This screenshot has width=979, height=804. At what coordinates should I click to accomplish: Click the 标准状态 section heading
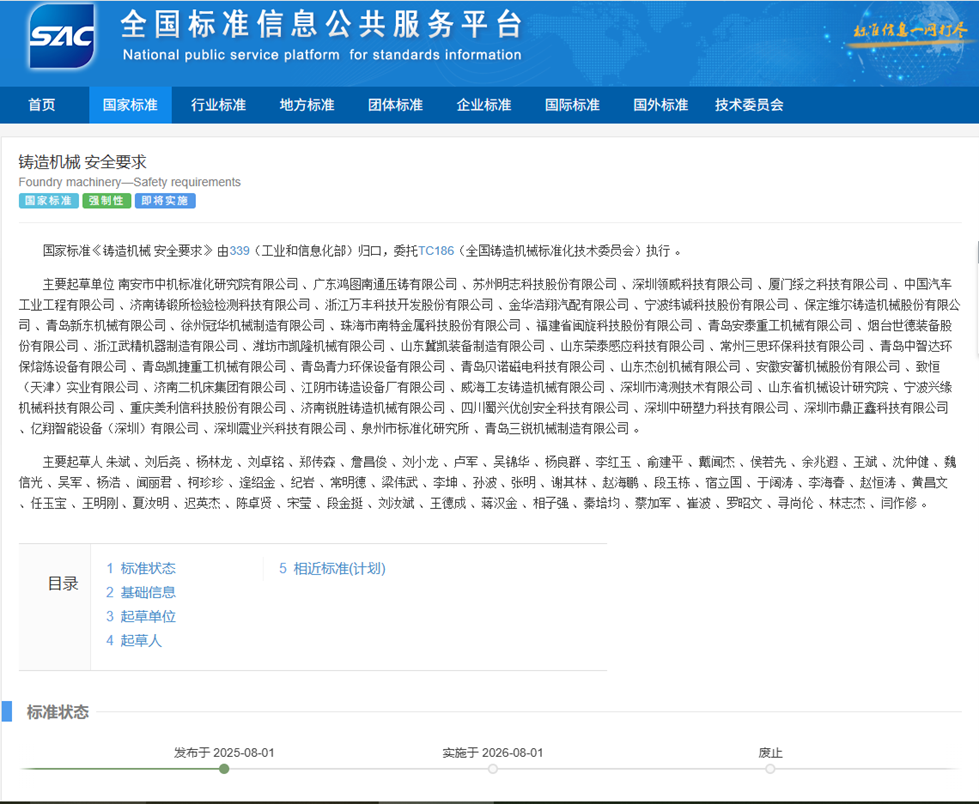click(57, 712)
